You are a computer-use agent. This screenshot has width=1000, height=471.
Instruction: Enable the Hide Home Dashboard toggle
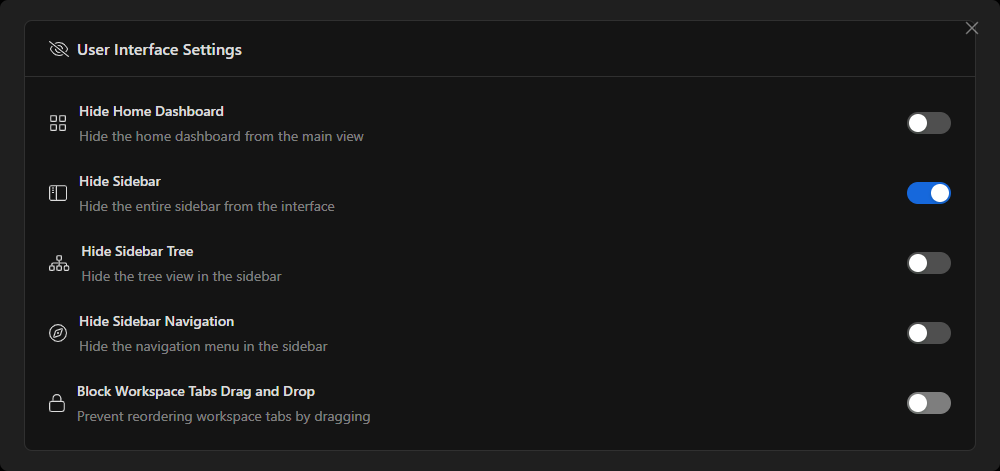pos(928,123)
